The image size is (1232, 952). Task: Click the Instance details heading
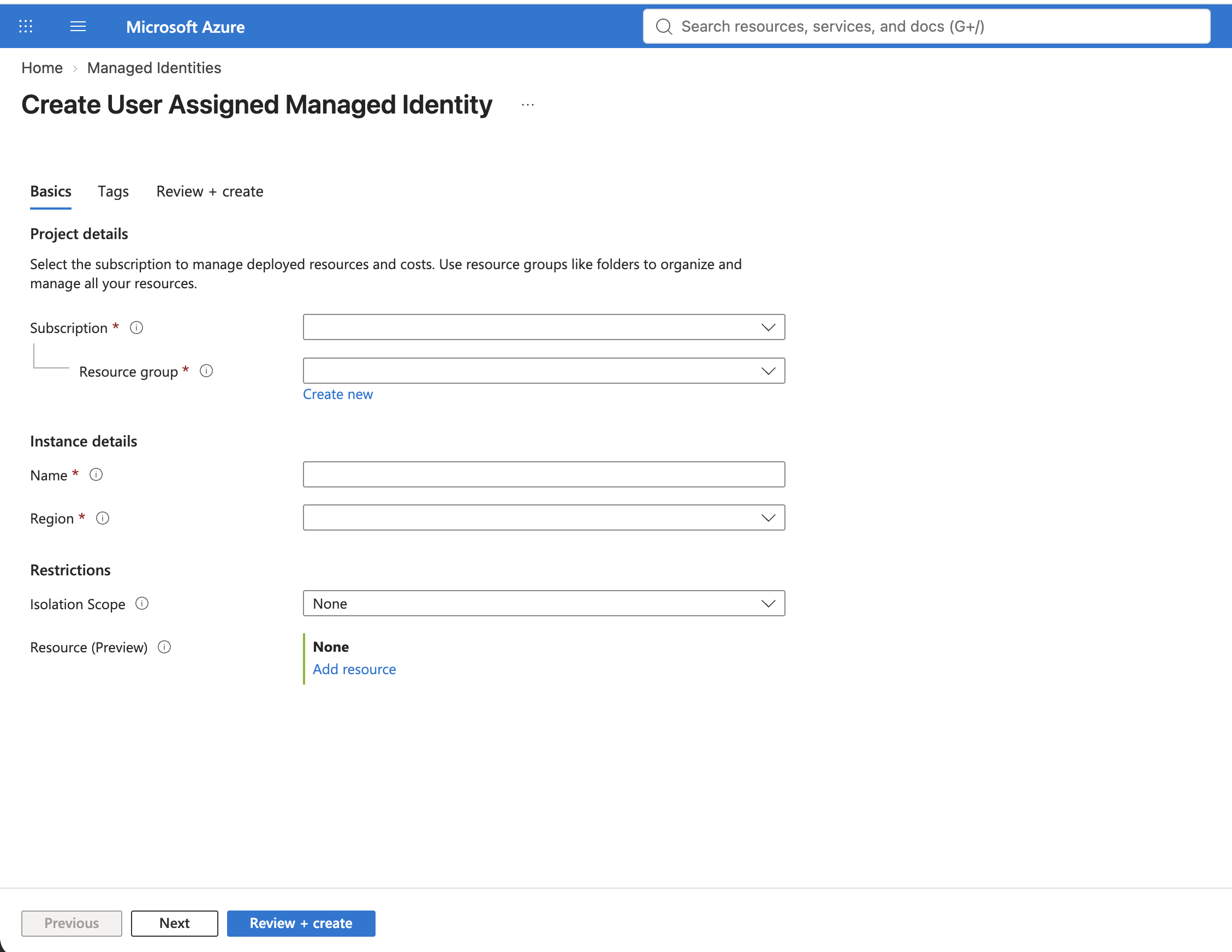[x=84, y=442]
